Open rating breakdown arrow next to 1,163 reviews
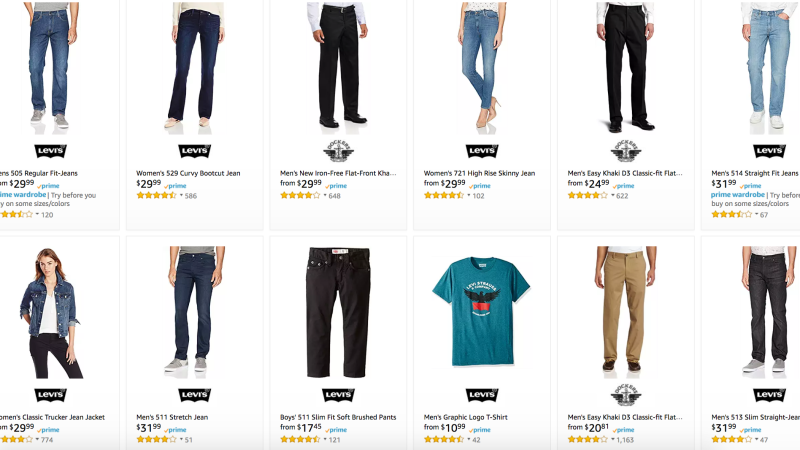800x450 pixels. [612, 440]
